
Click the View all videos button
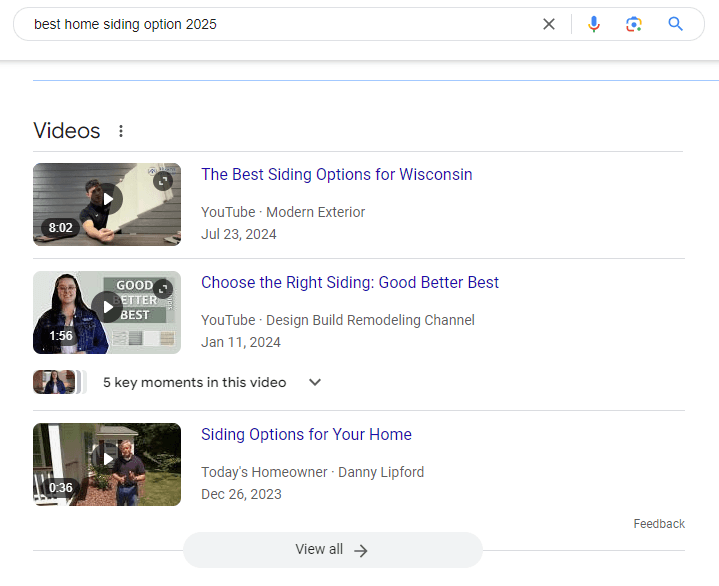[x=333, y=550]
